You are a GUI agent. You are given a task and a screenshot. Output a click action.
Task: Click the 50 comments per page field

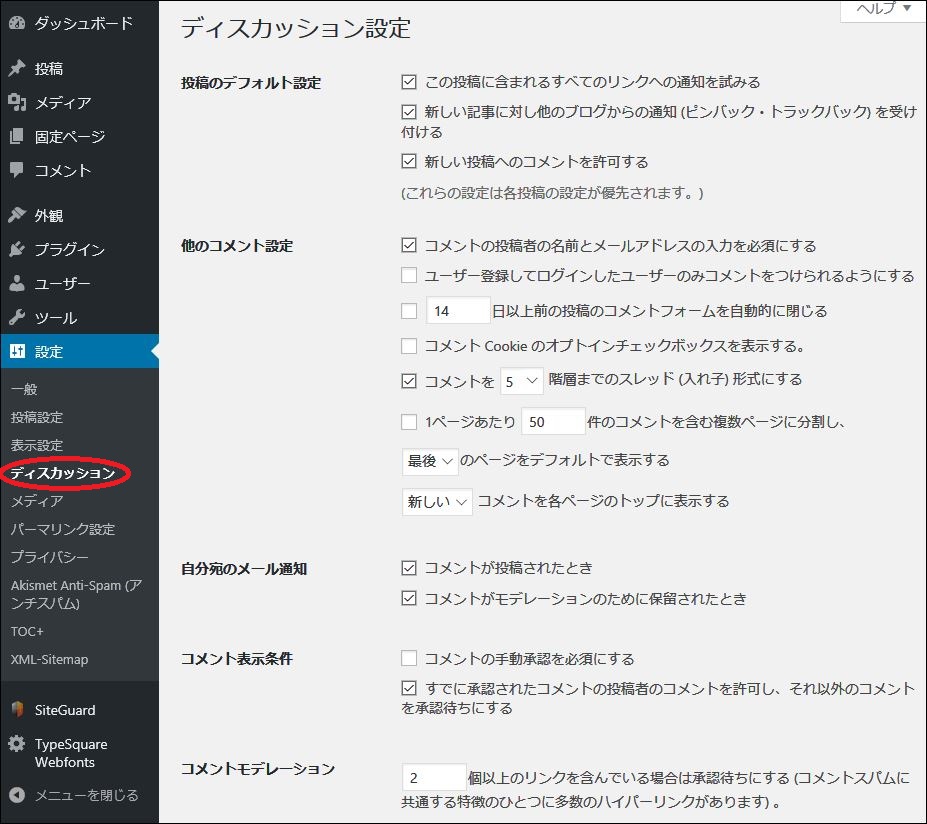[x=553, y=421]
